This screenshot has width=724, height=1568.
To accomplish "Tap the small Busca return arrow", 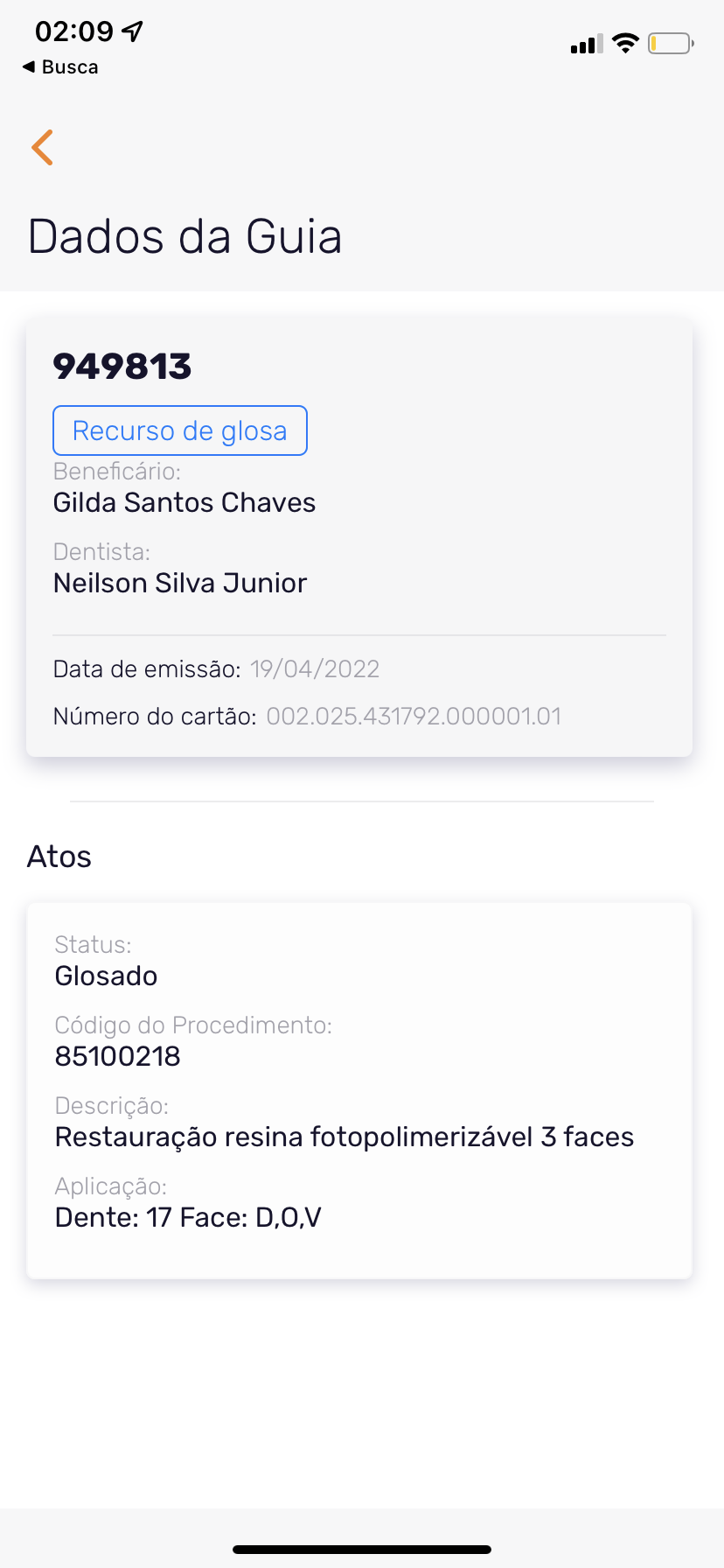I will pos(29,66).
